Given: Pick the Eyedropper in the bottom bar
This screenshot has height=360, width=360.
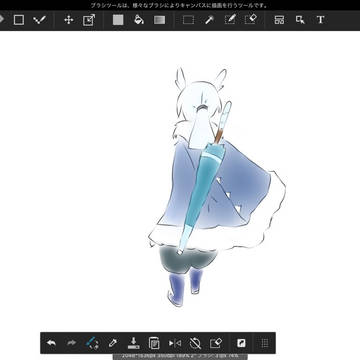Looking at the screenshot, I should pos(113,343).
